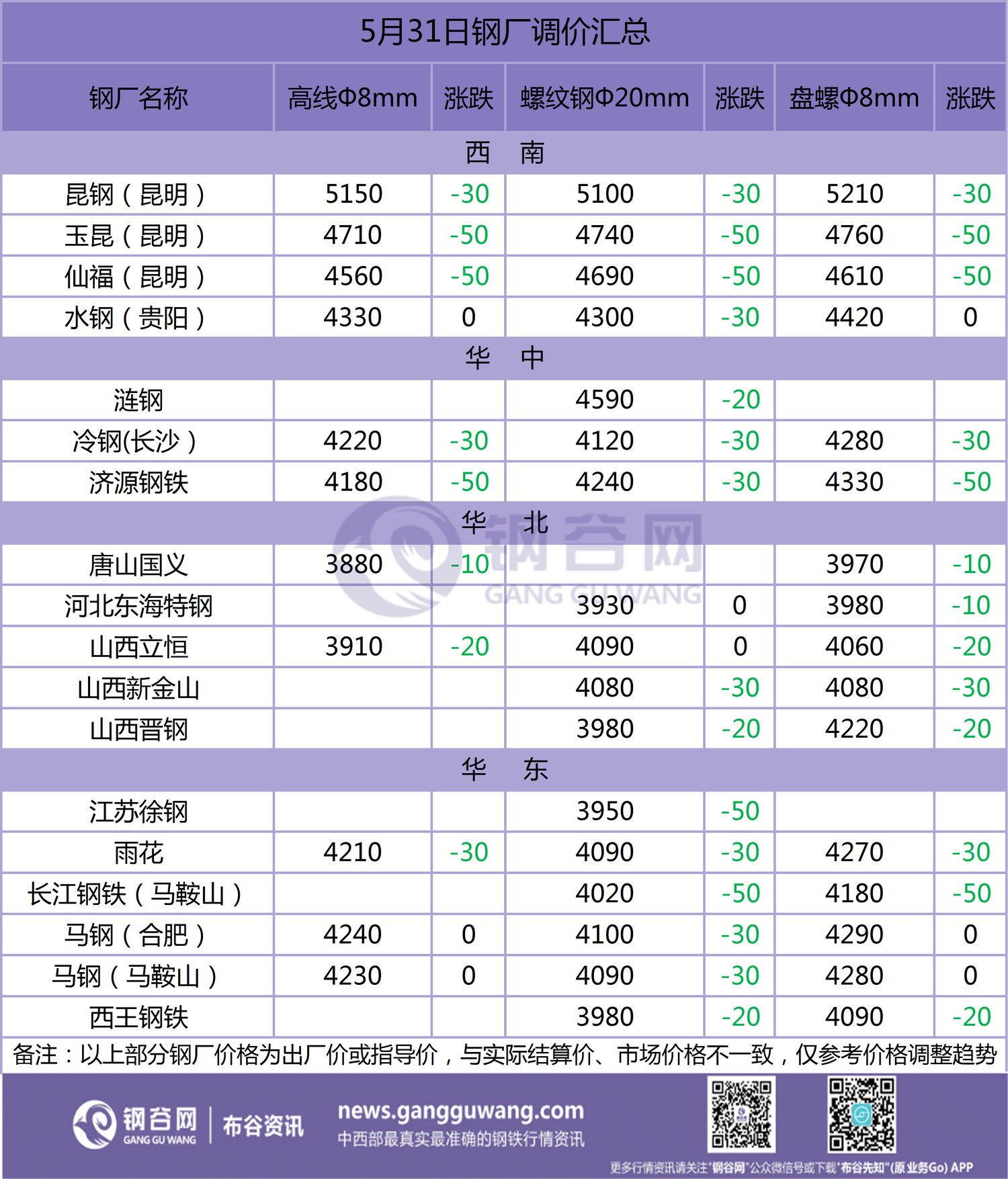The image size is (1008, 1179).
Task: Click the 4270 price in 雨花 row
Action: [x=854, y=853]
